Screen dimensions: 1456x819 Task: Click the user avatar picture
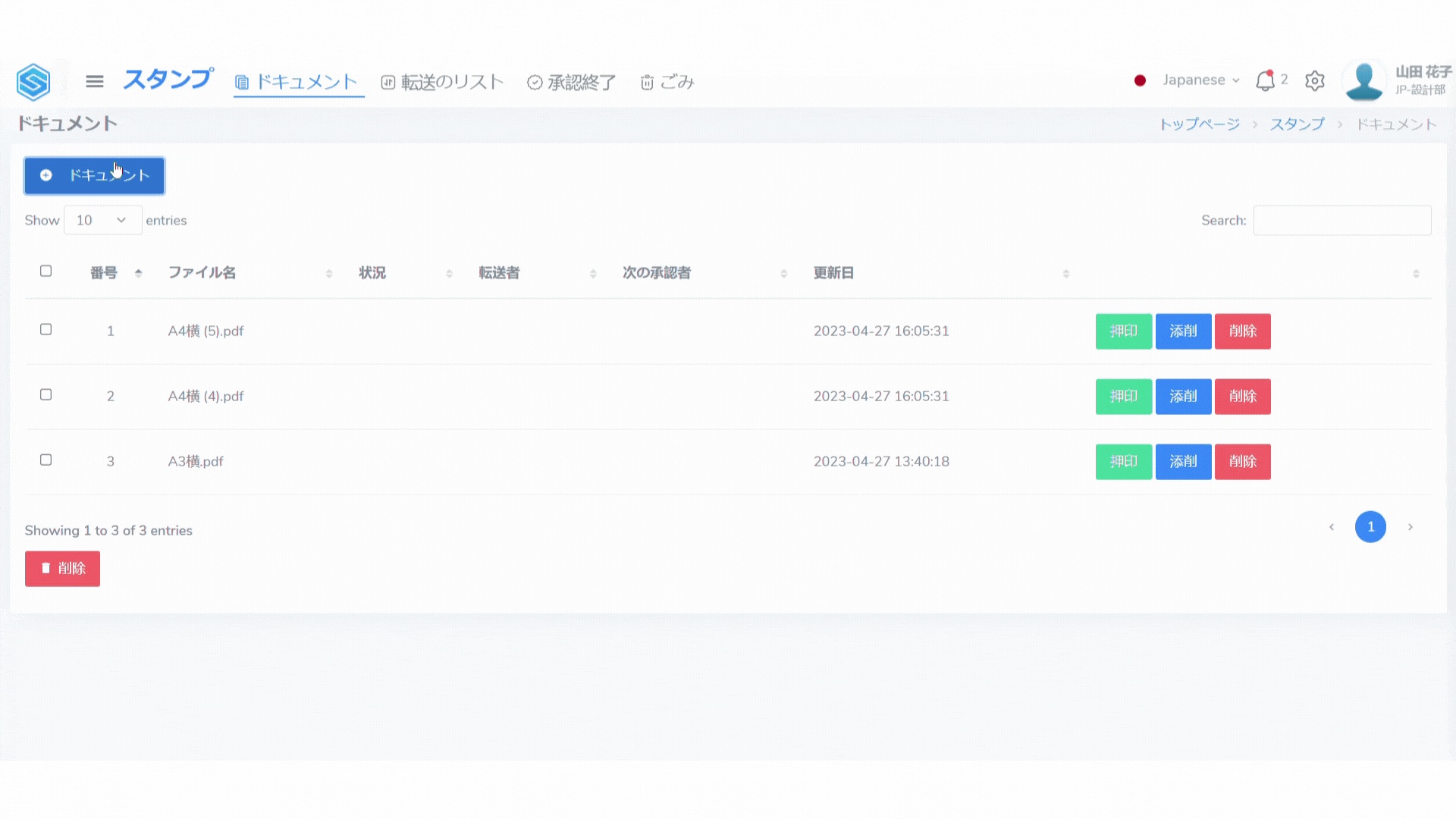(1363, 81)
